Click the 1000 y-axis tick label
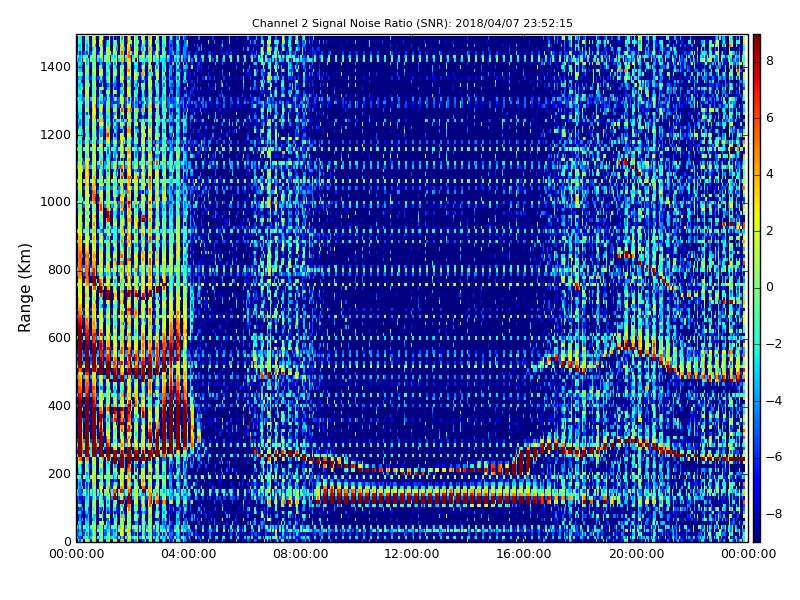Image resolution: width=800 pixels, height=600 pixels. pyautogui.click(x=56, y=202)
